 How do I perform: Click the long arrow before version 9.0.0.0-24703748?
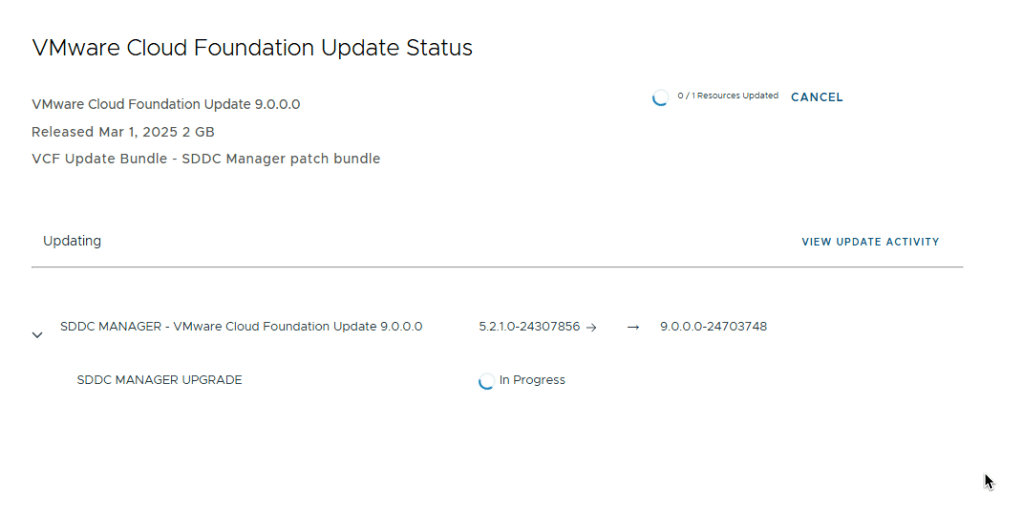click(633, 327)
